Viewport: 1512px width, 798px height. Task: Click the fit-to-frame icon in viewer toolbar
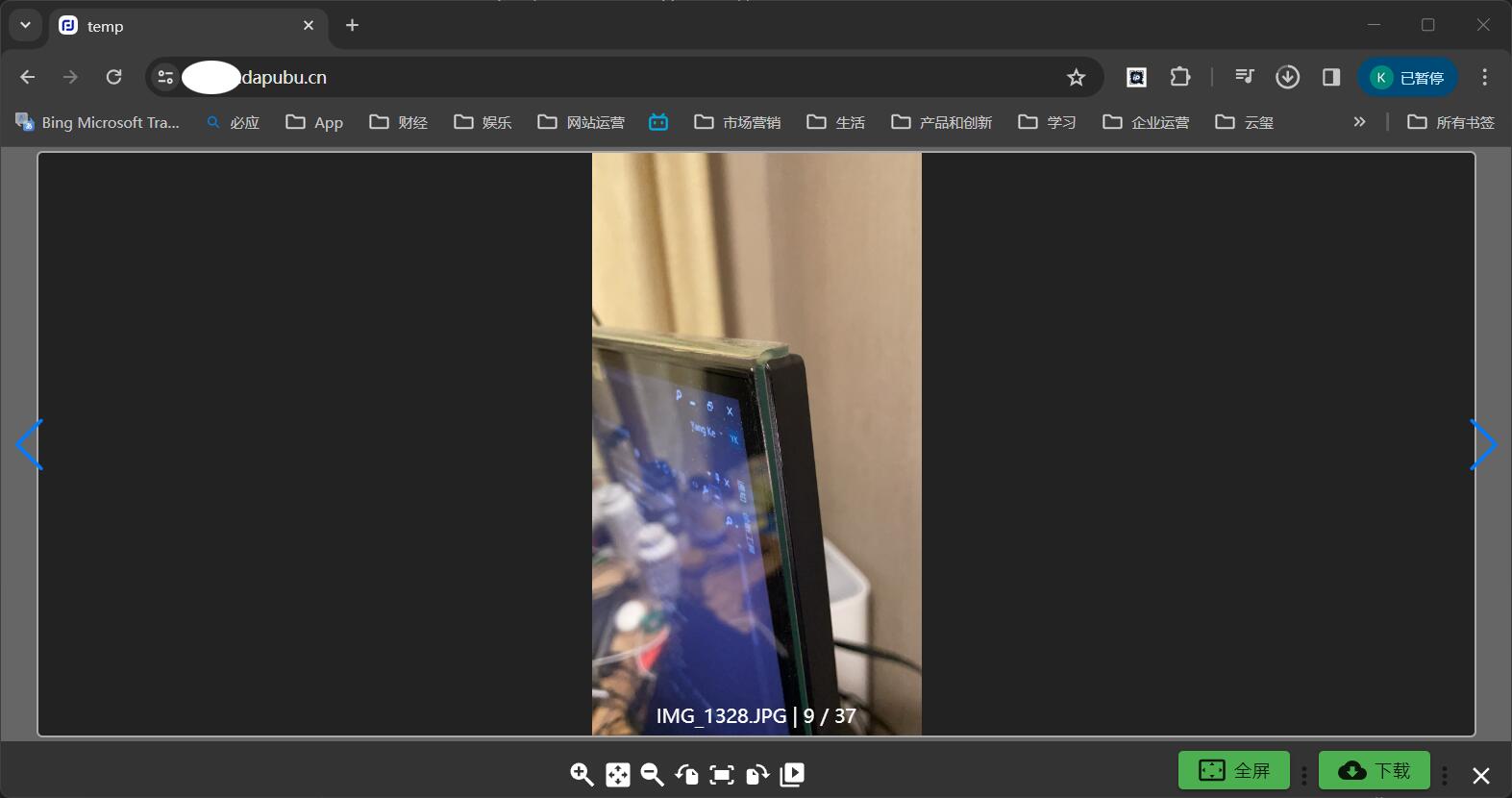[722, 774]
